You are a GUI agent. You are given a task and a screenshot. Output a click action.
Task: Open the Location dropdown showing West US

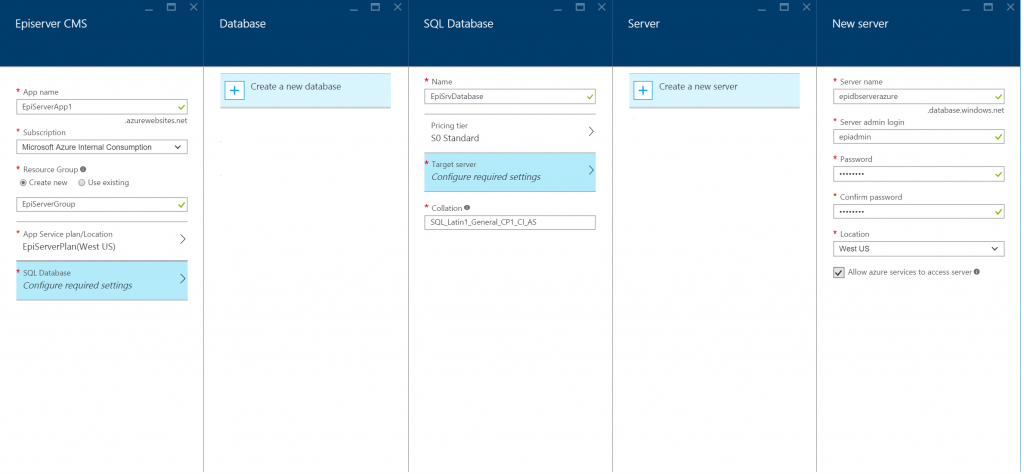[x=918, y=248]
